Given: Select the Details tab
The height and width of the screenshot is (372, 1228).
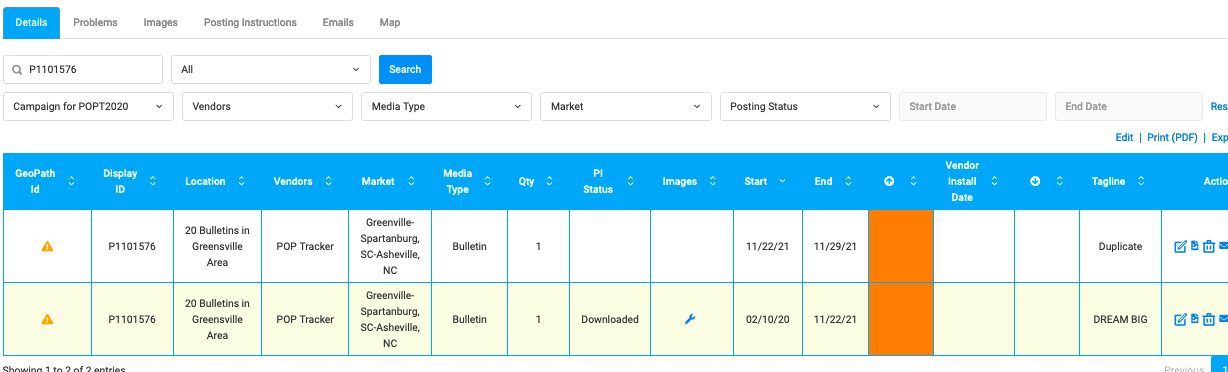Looking at the screenshot, I should (32, 22).
